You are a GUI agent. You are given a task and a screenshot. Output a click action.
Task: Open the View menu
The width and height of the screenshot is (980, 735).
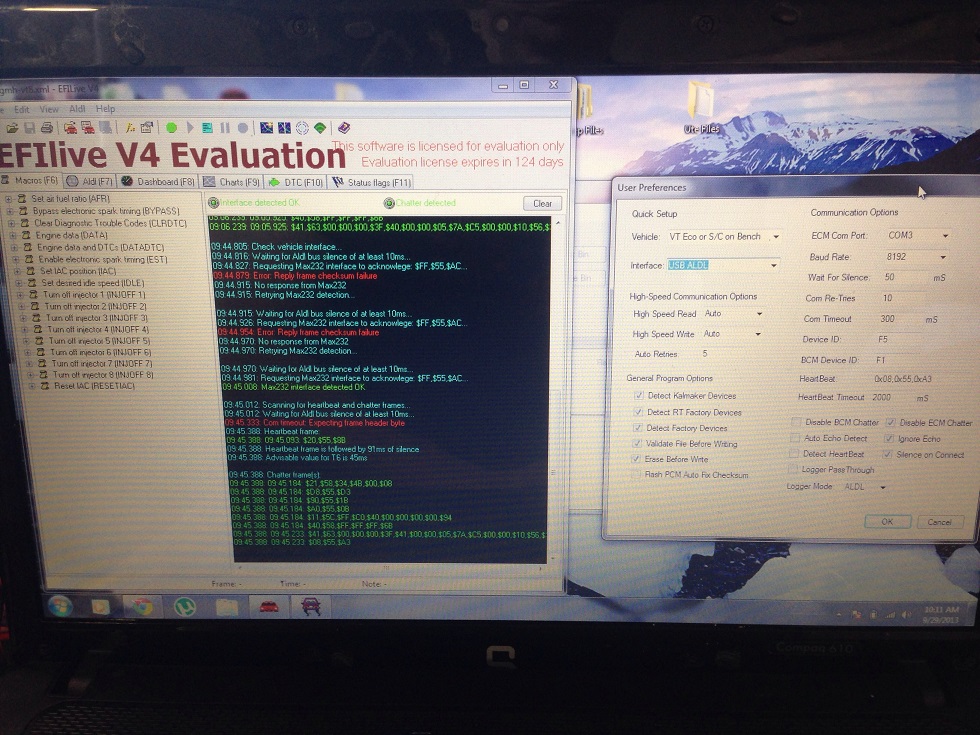(49, 109)
